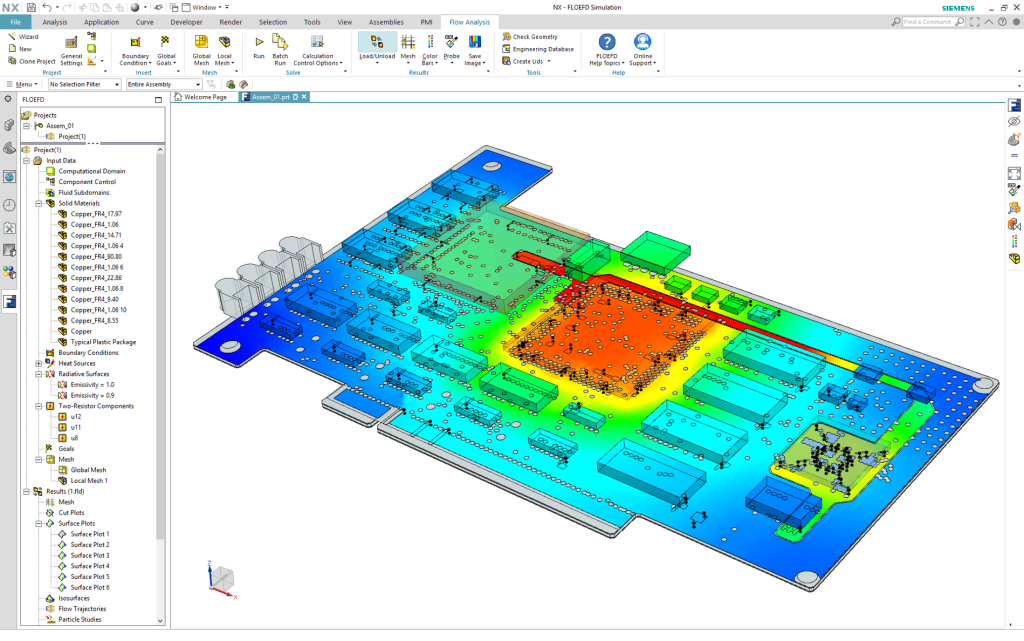The width and height of the screenshot is (1024, 641).
Task: Open the Entire Assembly scope dropdown
Action: [164, 84]
